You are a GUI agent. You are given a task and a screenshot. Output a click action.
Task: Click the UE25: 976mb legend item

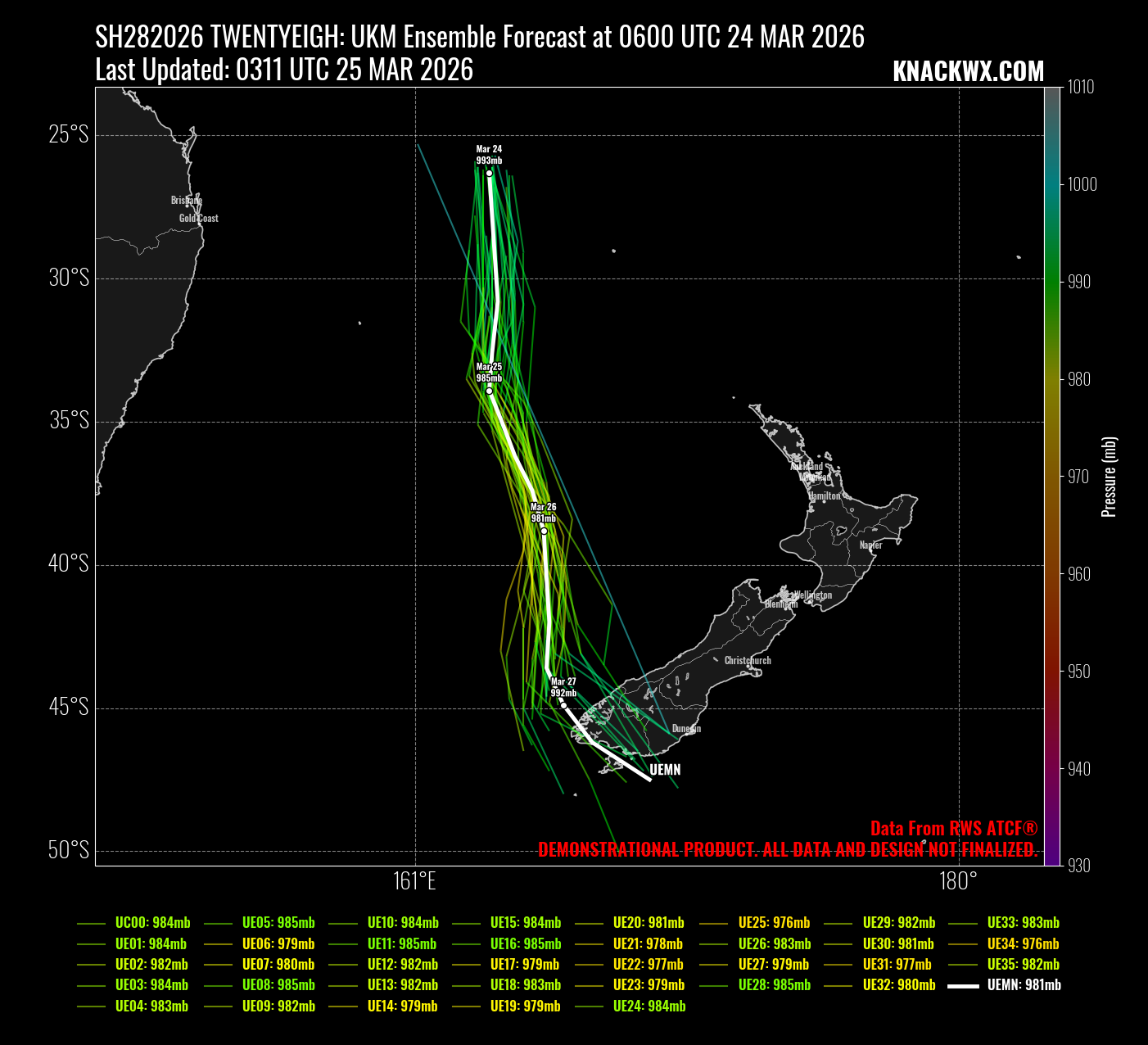pos(774,923)
